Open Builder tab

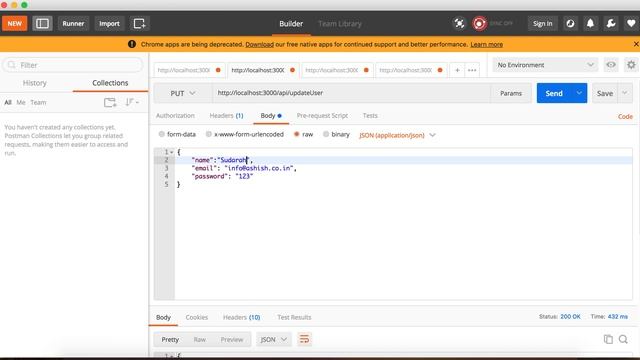pyautogui.click(x=291, y=24)
